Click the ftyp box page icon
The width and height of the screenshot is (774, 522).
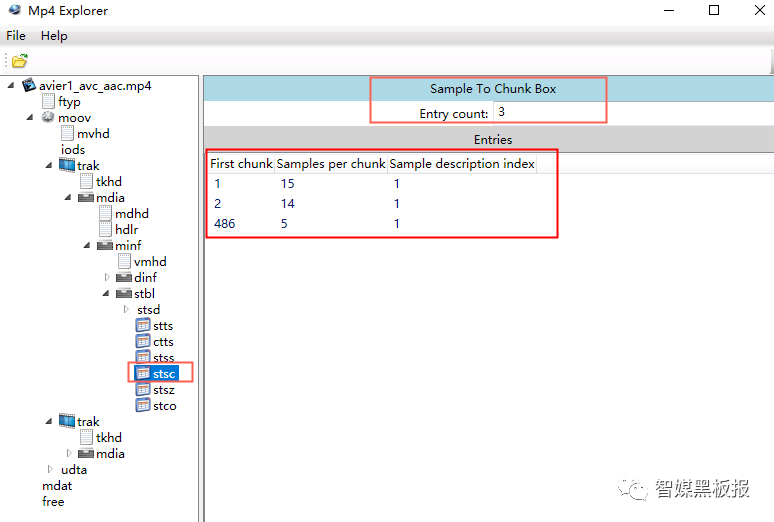(x=48, y=101)
